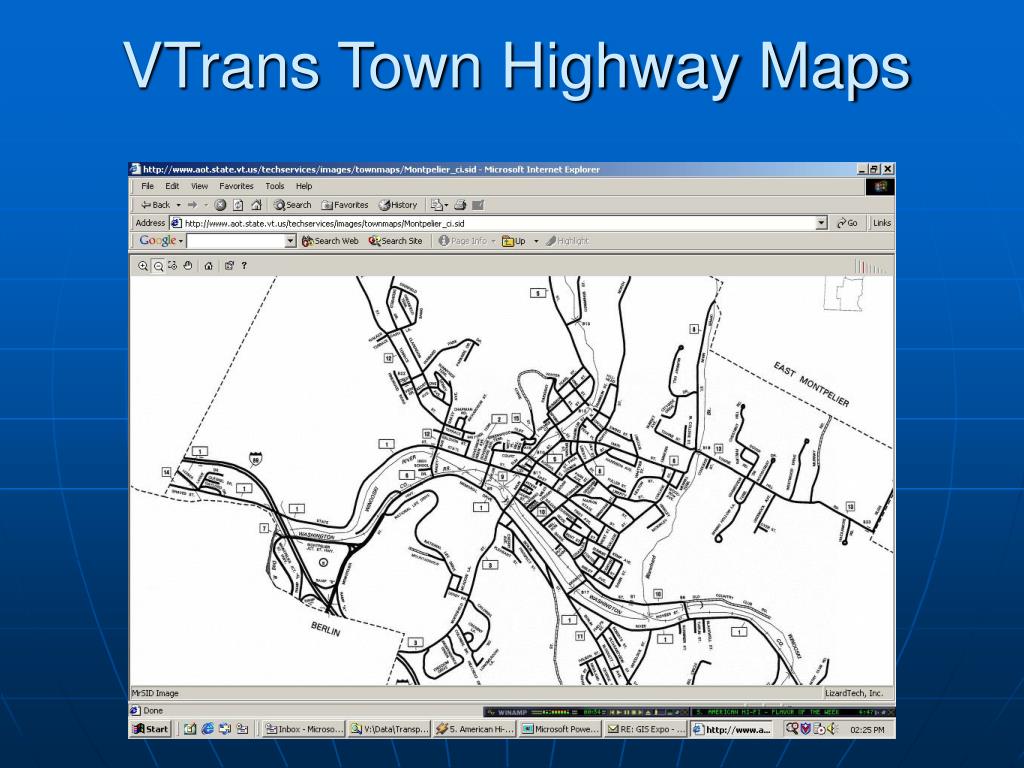The image size is (1024, 768).
Task: Click the MrSID Image status text
Action: [155, 694]
